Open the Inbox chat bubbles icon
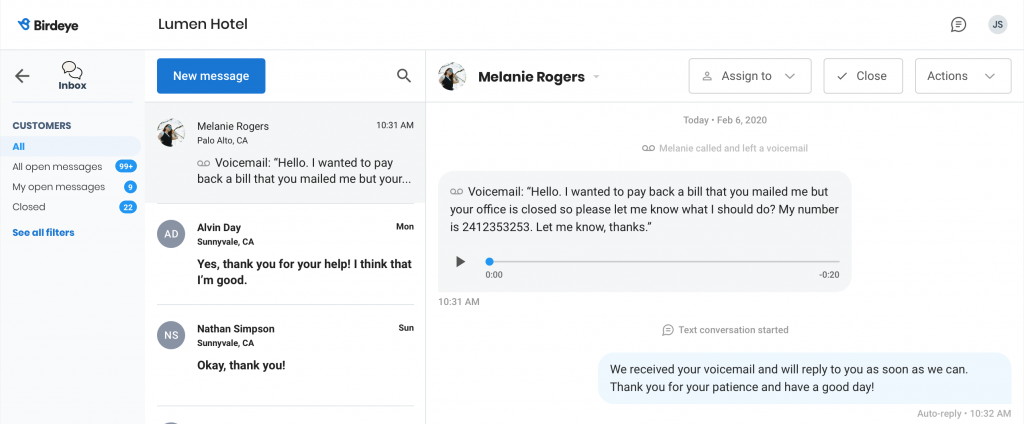This screenshot has height=424, width=1024. pyautogui.click(x=72, y=70)
